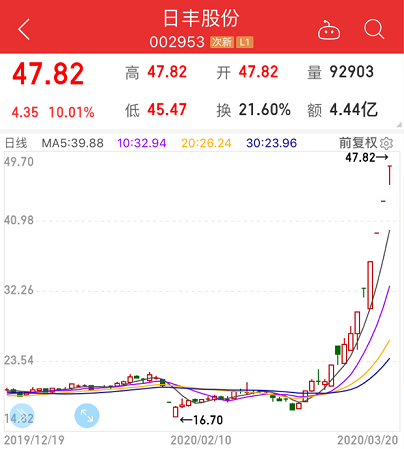Tap the stock code 002953

pyautogui.click(x=177, y=42)
